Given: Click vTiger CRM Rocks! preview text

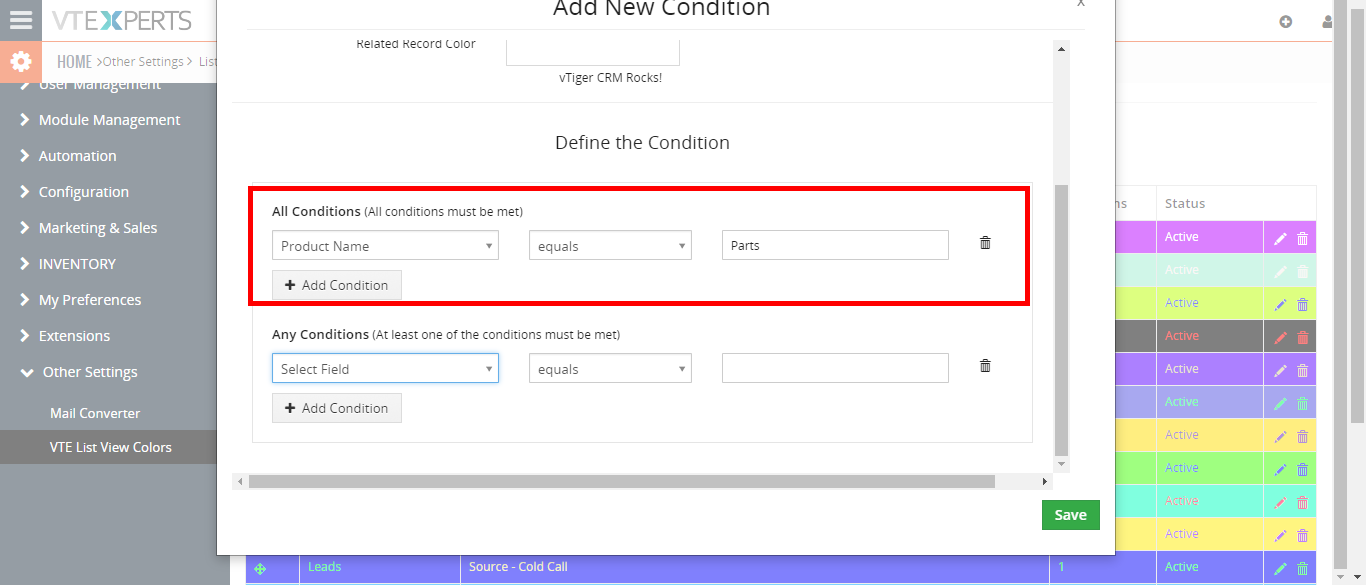Looking at the screenshot, I should pos(610,78).
